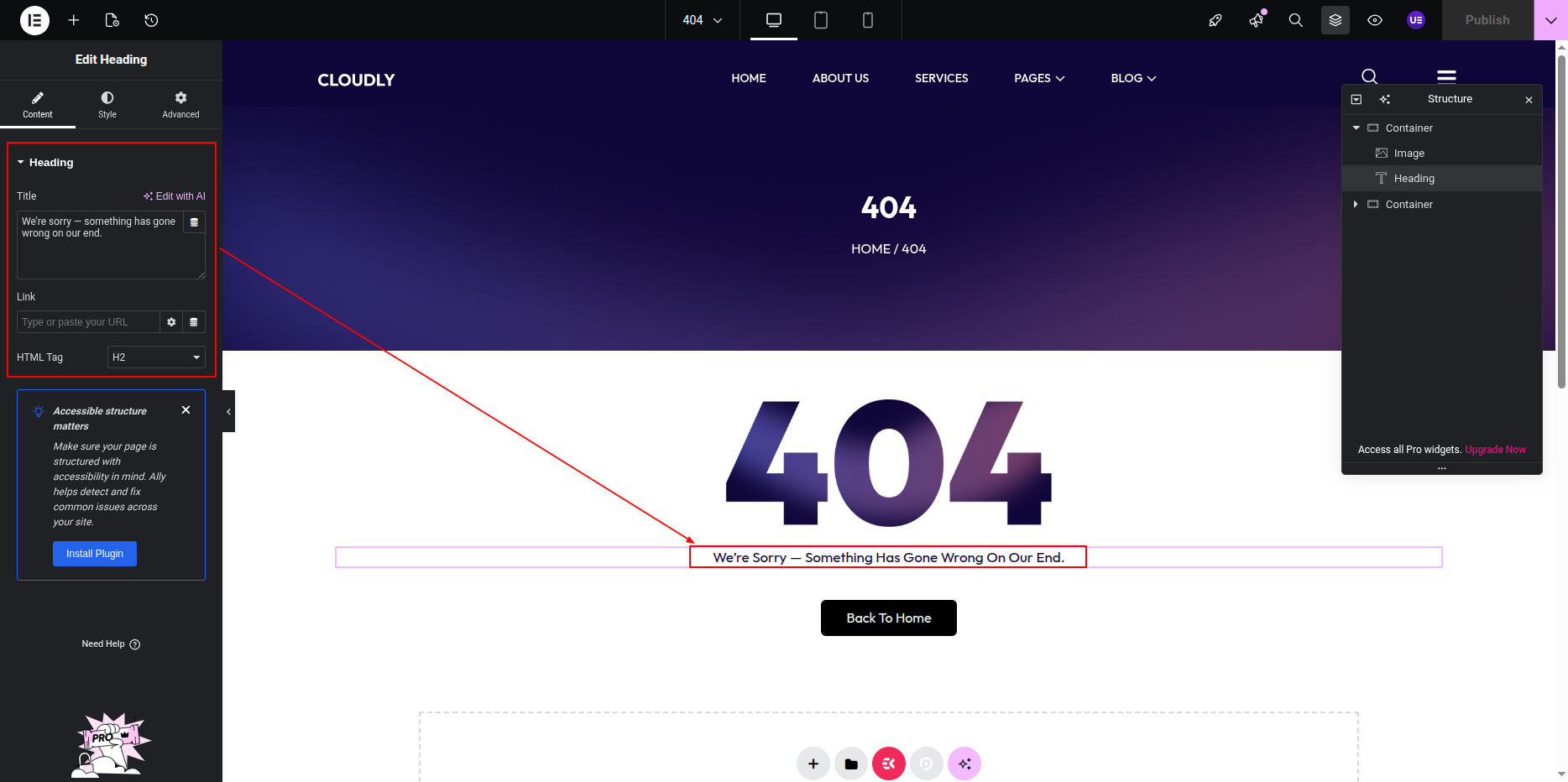Click the Publish button
Viewport: 1568px width, 782px height.
(x=1487, y=20)
